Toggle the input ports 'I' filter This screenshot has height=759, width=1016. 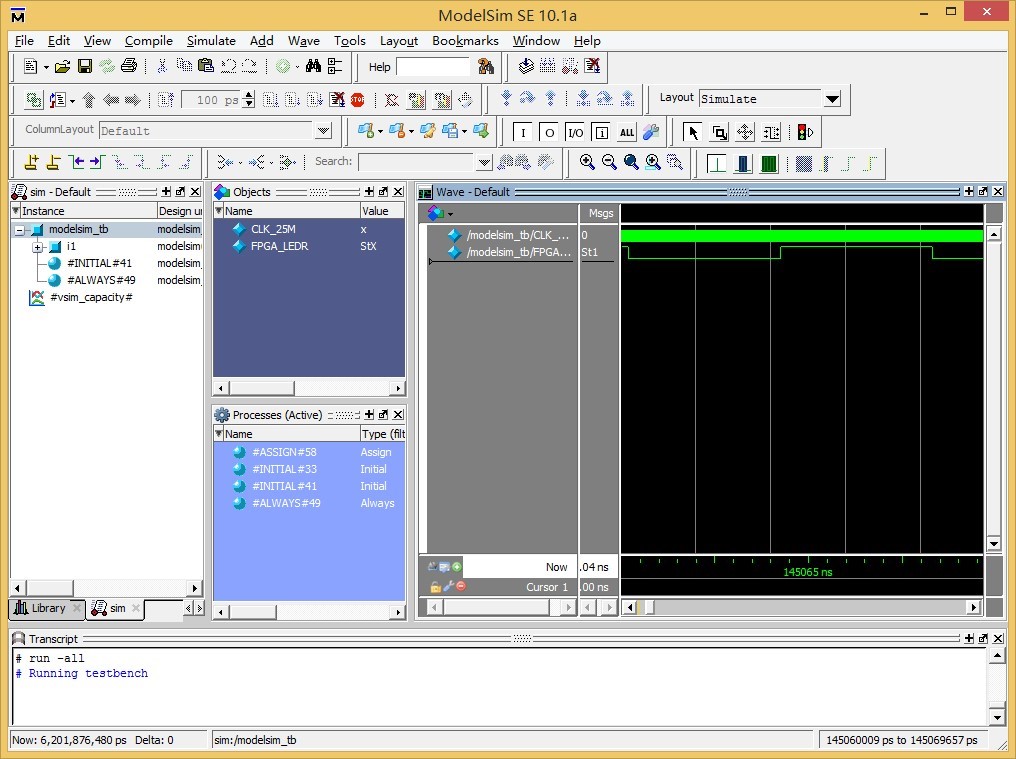pyautogui.click(x=523, y=132)
